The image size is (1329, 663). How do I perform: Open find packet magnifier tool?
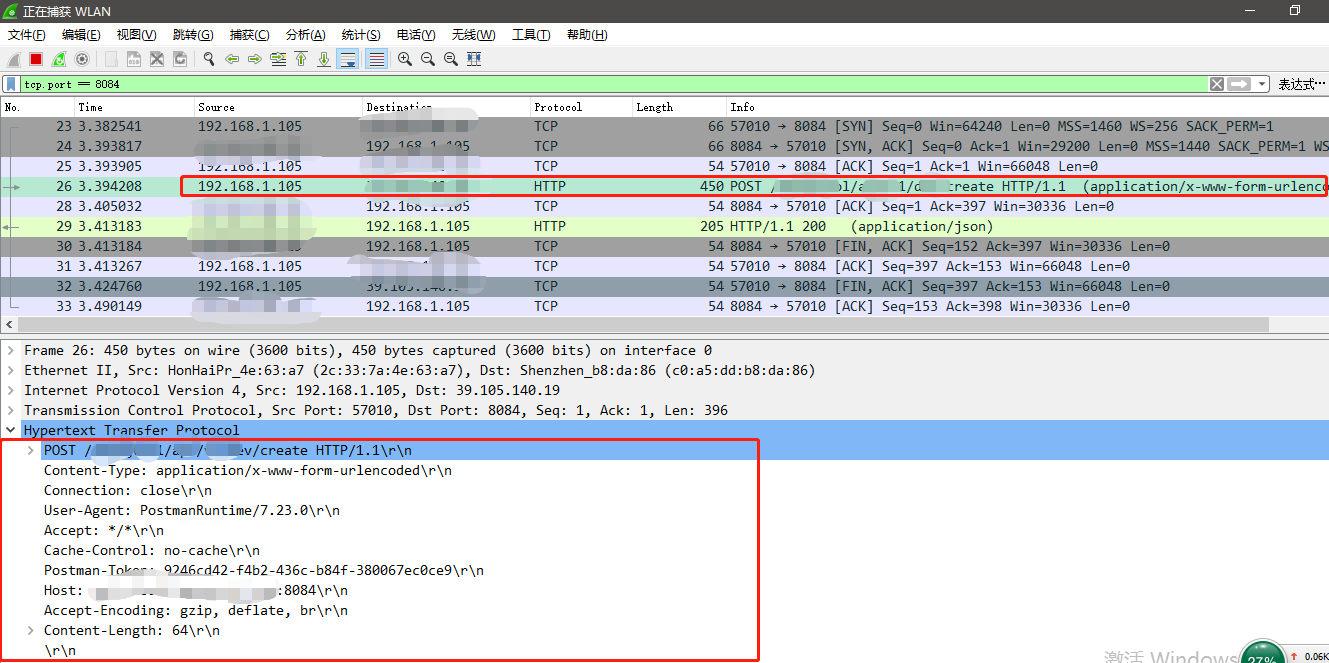[209, 59]
